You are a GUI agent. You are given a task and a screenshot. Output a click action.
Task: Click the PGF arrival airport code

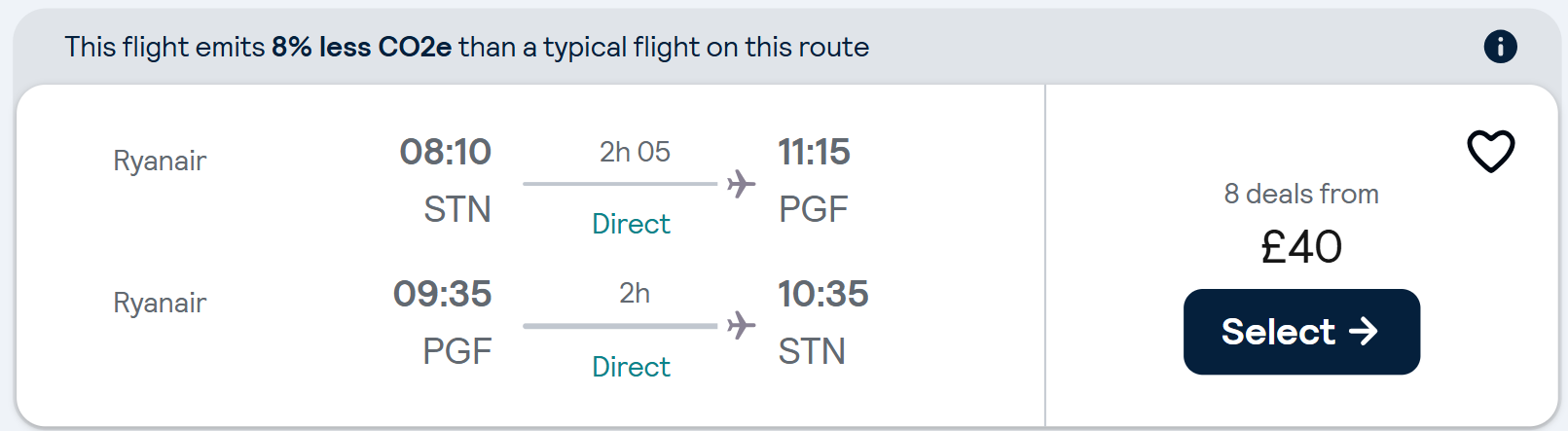(814, 209)
